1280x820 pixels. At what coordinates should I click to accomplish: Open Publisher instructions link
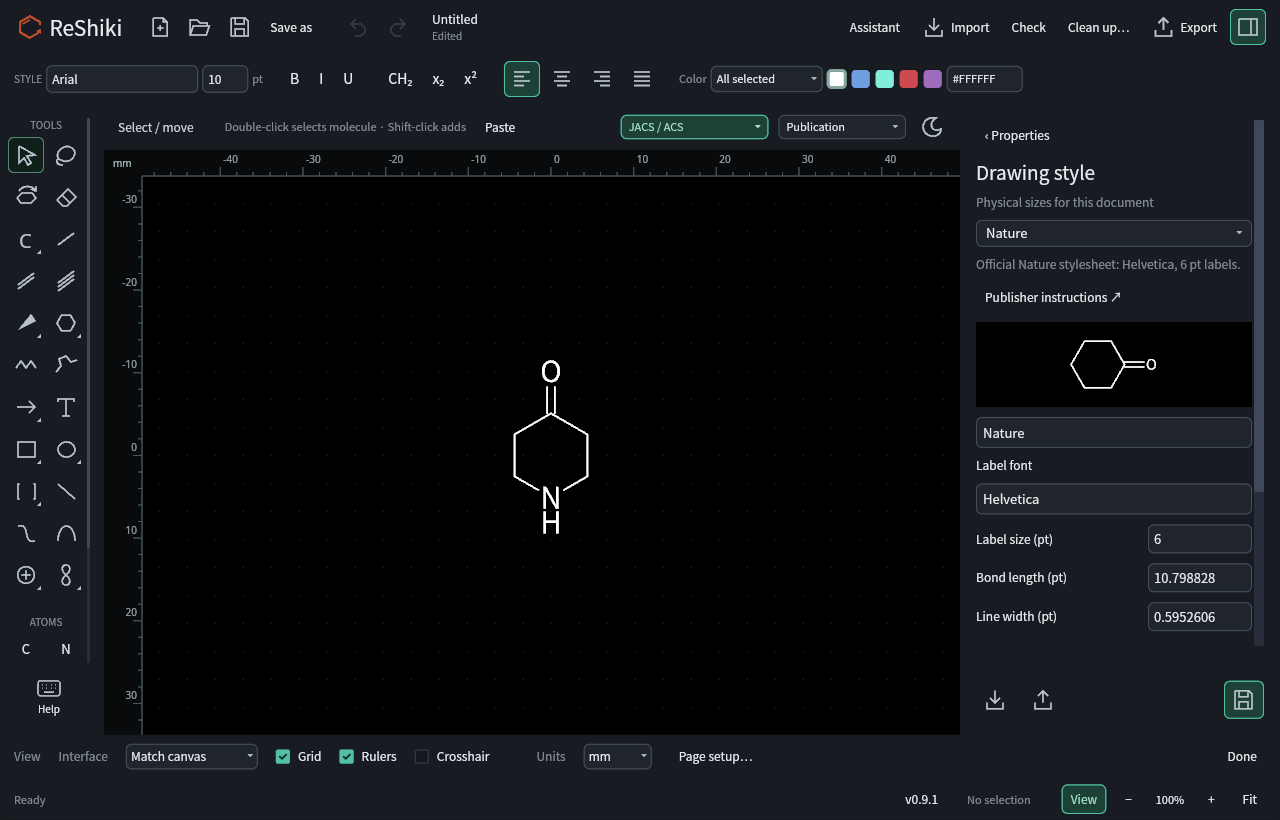click(x=1053, y=297)
